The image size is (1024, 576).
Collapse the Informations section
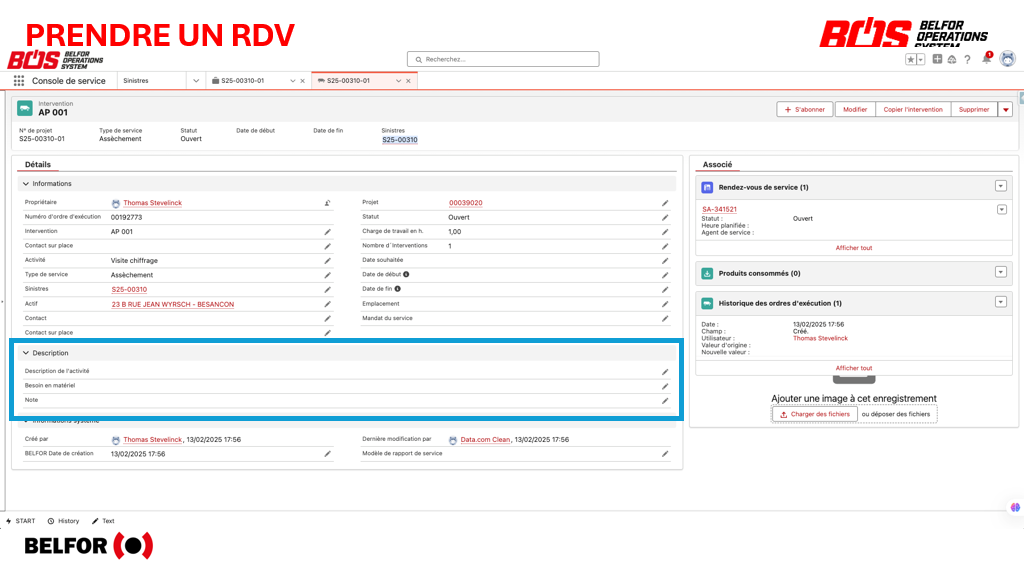click(x=26, y=184)
